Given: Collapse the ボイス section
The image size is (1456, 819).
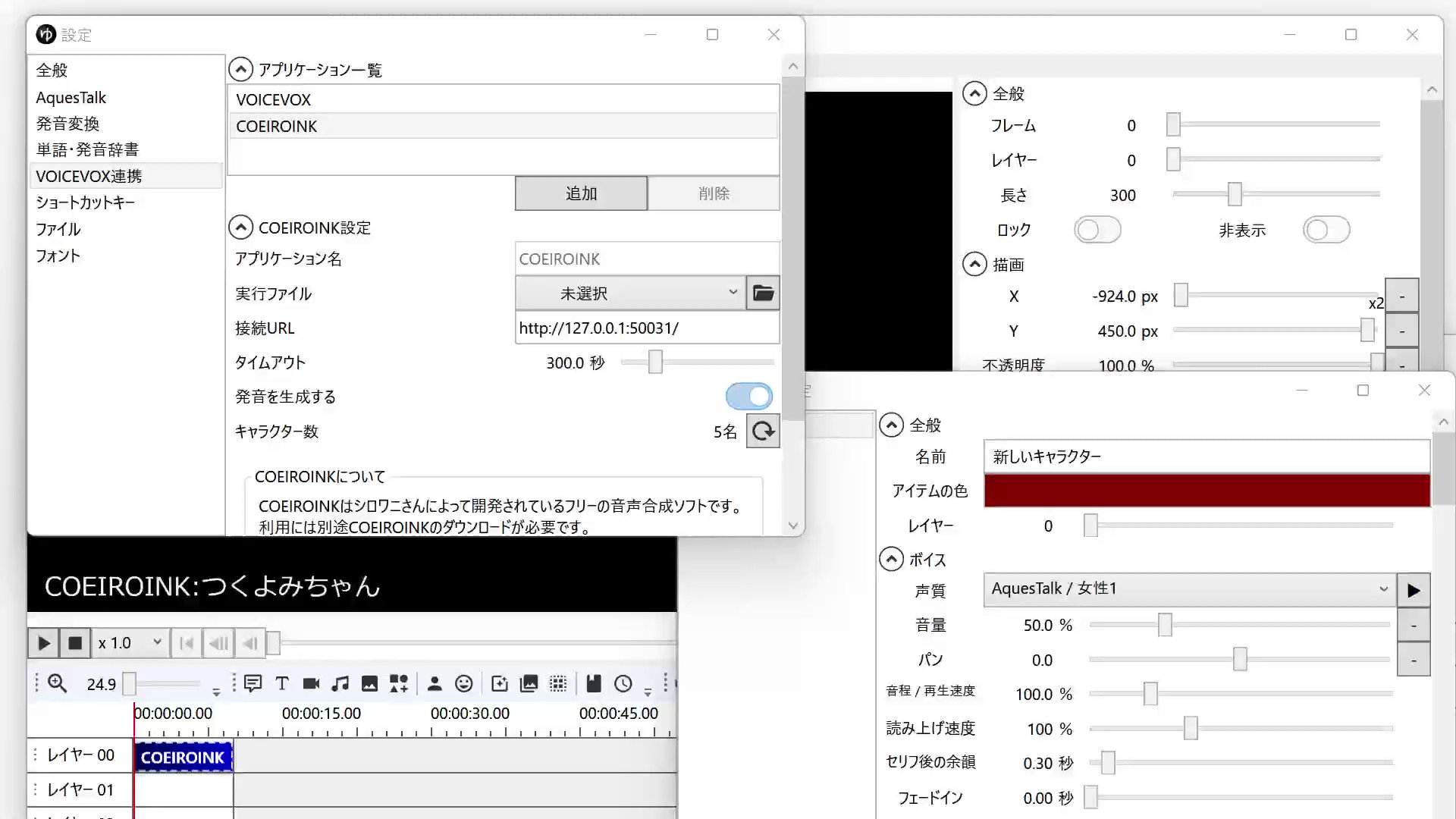Looking at the screenshot, I should [x=891, y=560].
